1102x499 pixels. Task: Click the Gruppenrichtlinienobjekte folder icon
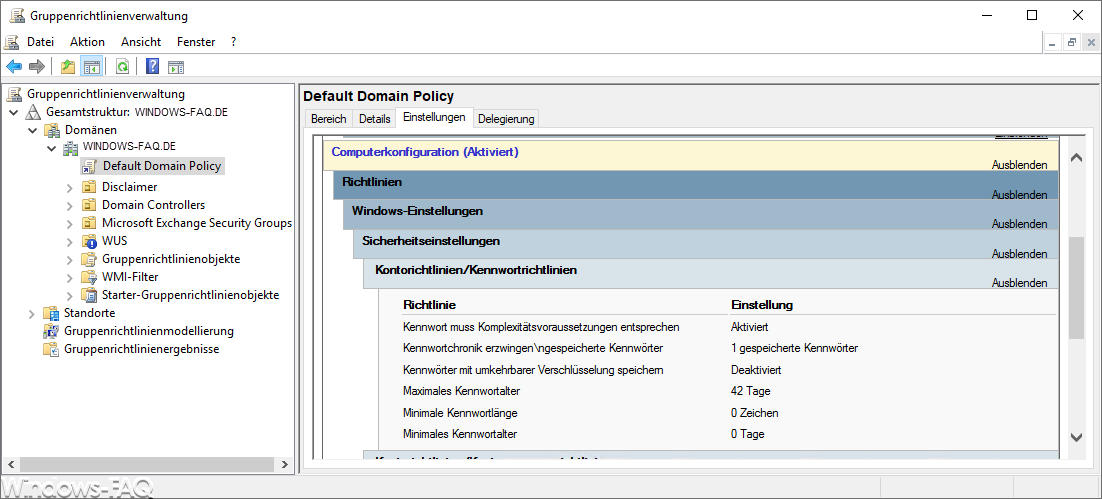[x=89, y=259]
